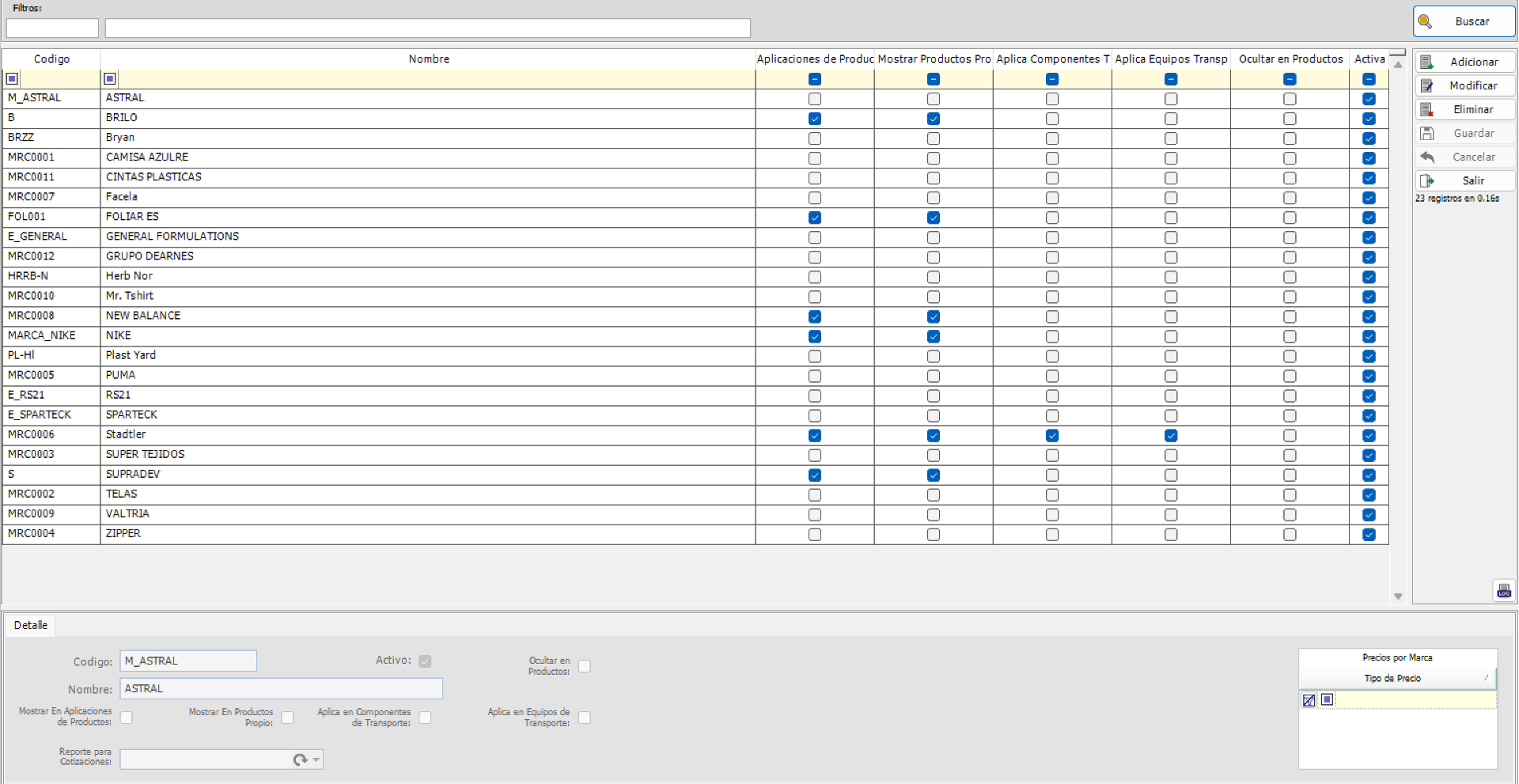Click the Salir exit-door icon
Viewport: 1519px width, 784px height.
[x=1428, y=180]
